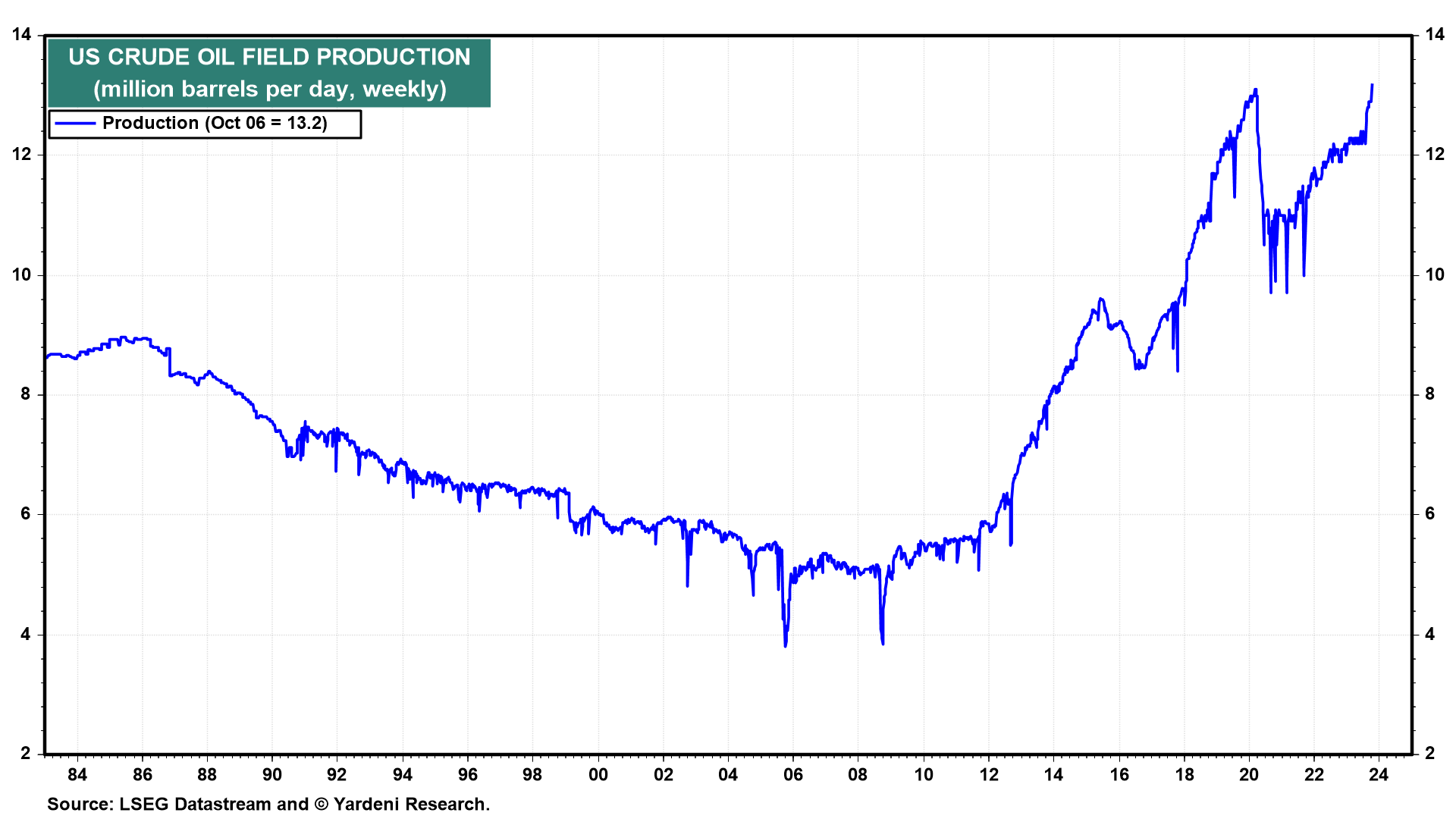Viewport: 1456px width, 819px height.
Task: Click the 00 x-axis year label
Action: pos(598,775)
